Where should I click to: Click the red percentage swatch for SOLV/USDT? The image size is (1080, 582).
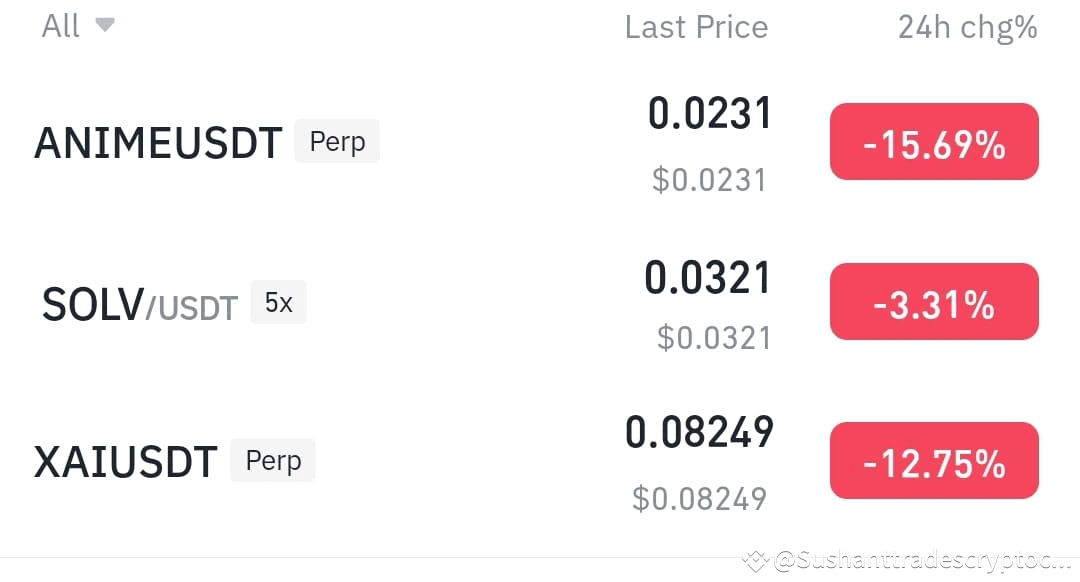pos(933,301)
